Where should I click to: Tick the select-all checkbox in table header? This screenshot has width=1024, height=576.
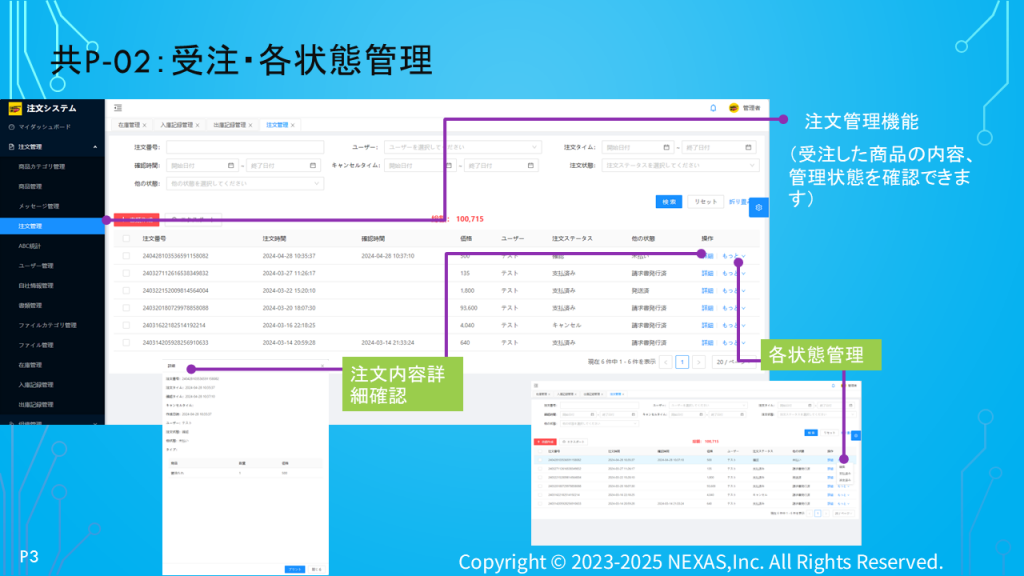pos(126,238)
